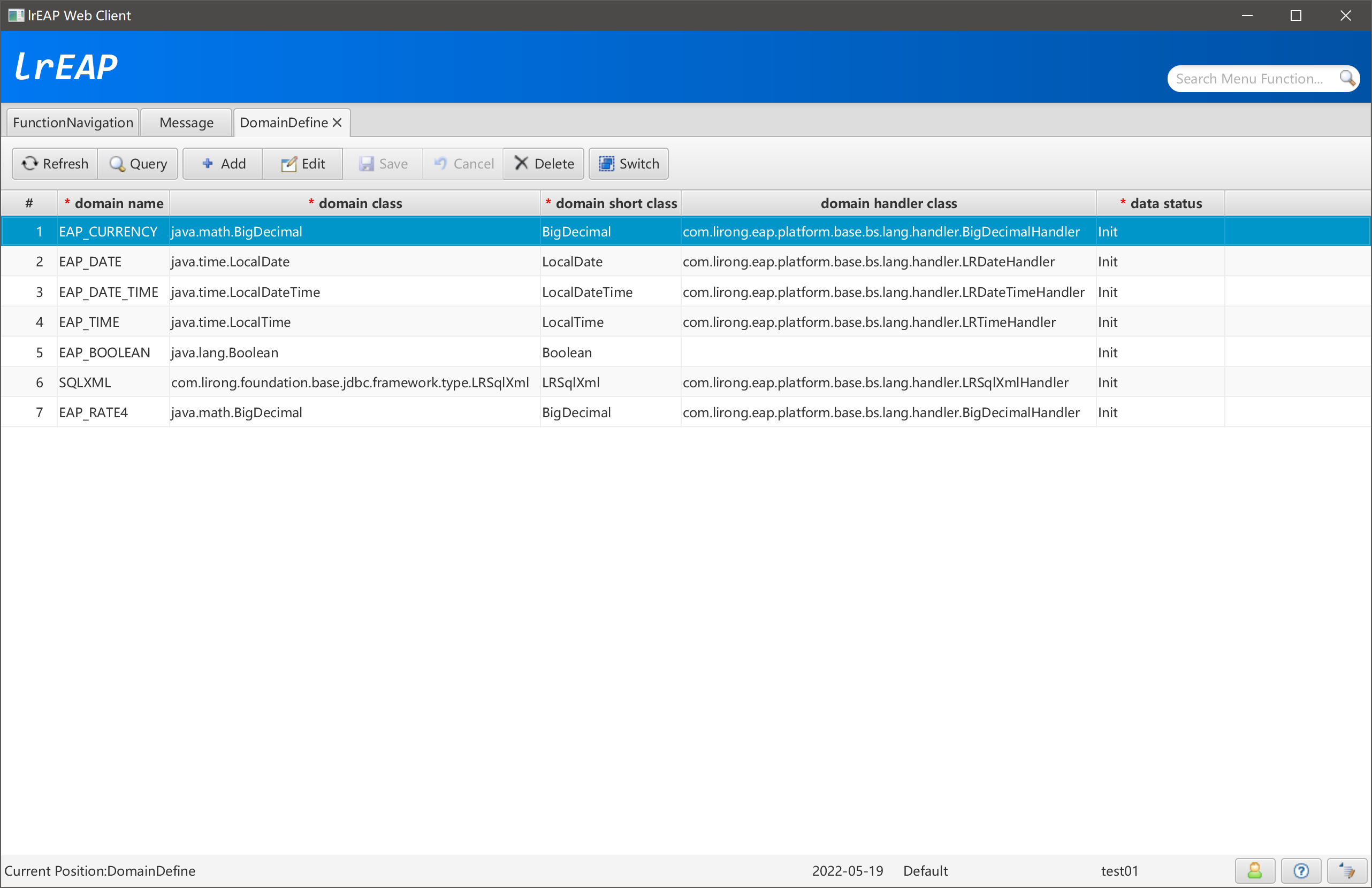Screen dimensions: 1372x888
Task: Click the # column header
Action: point(29,203)
